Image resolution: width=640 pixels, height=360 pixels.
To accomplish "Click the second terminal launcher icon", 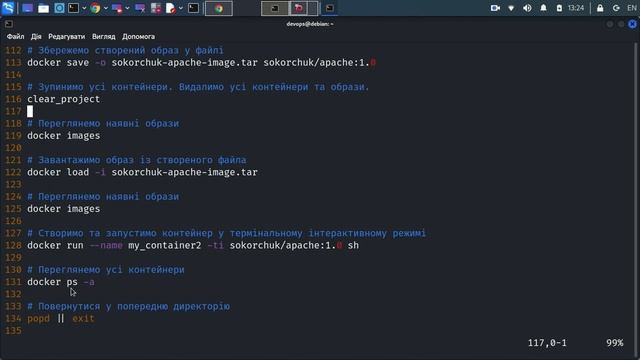I will pyautogui.click(x=193, y=8).
